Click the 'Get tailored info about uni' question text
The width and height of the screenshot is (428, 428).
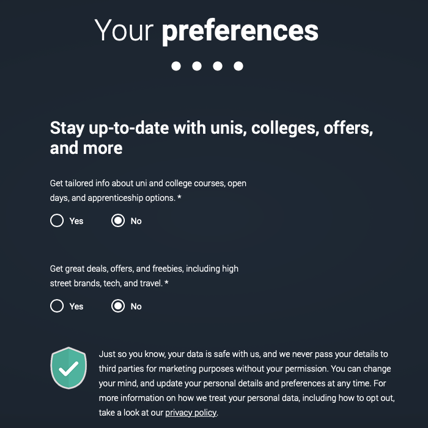[148, 191]
